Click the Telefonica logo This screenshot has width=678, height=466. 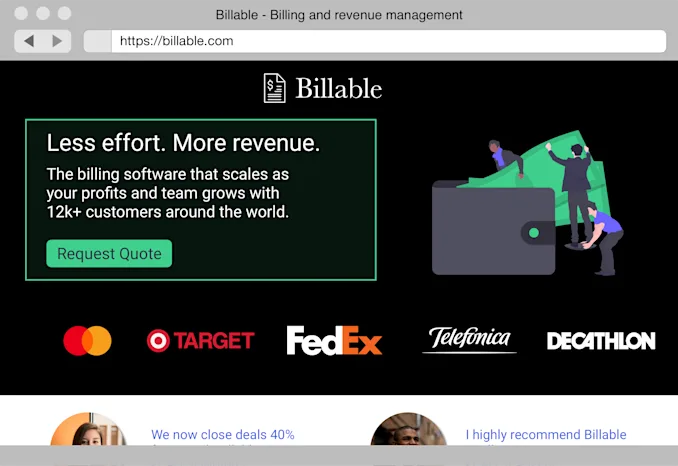pos(470,340)
